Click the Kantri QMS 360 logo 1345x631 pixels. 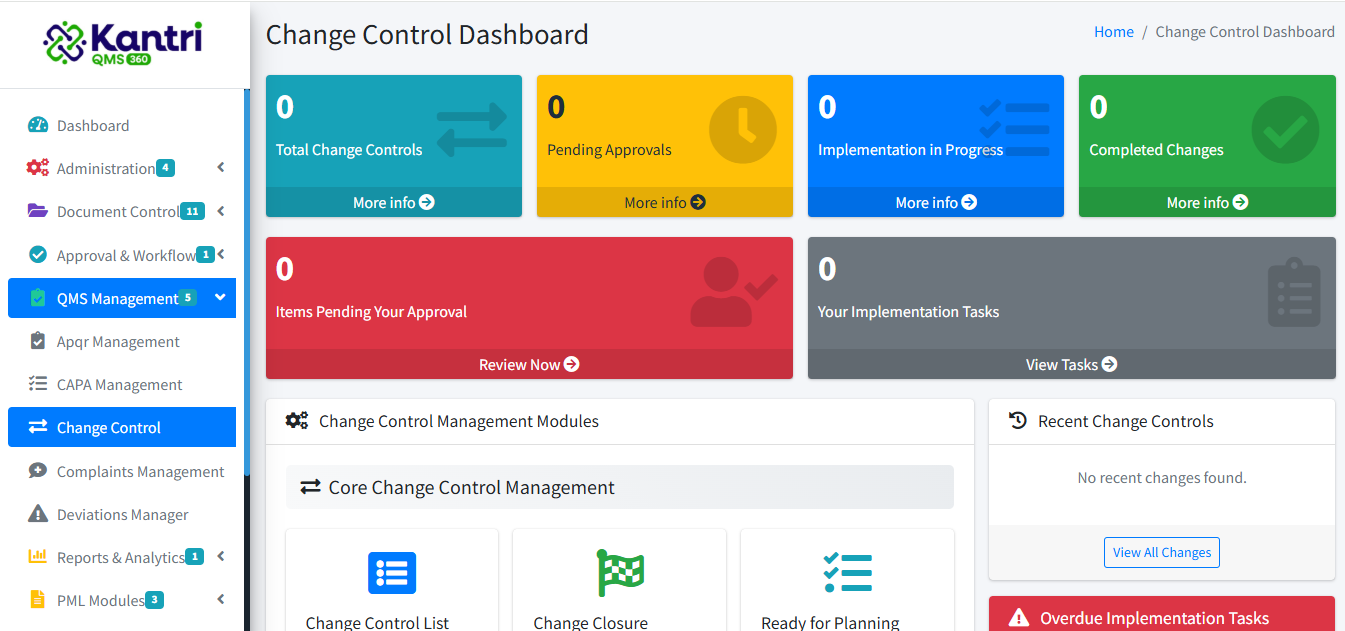[x=124, y=43]
